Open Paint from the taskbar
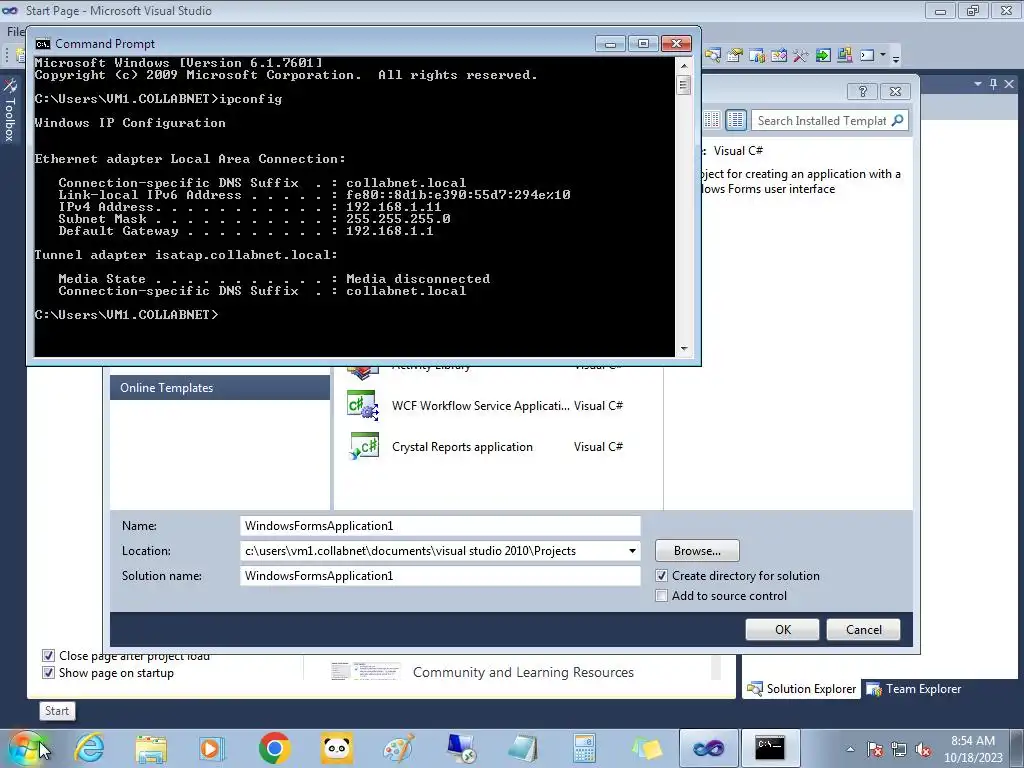1024x768 pixels. click(398, 748)
